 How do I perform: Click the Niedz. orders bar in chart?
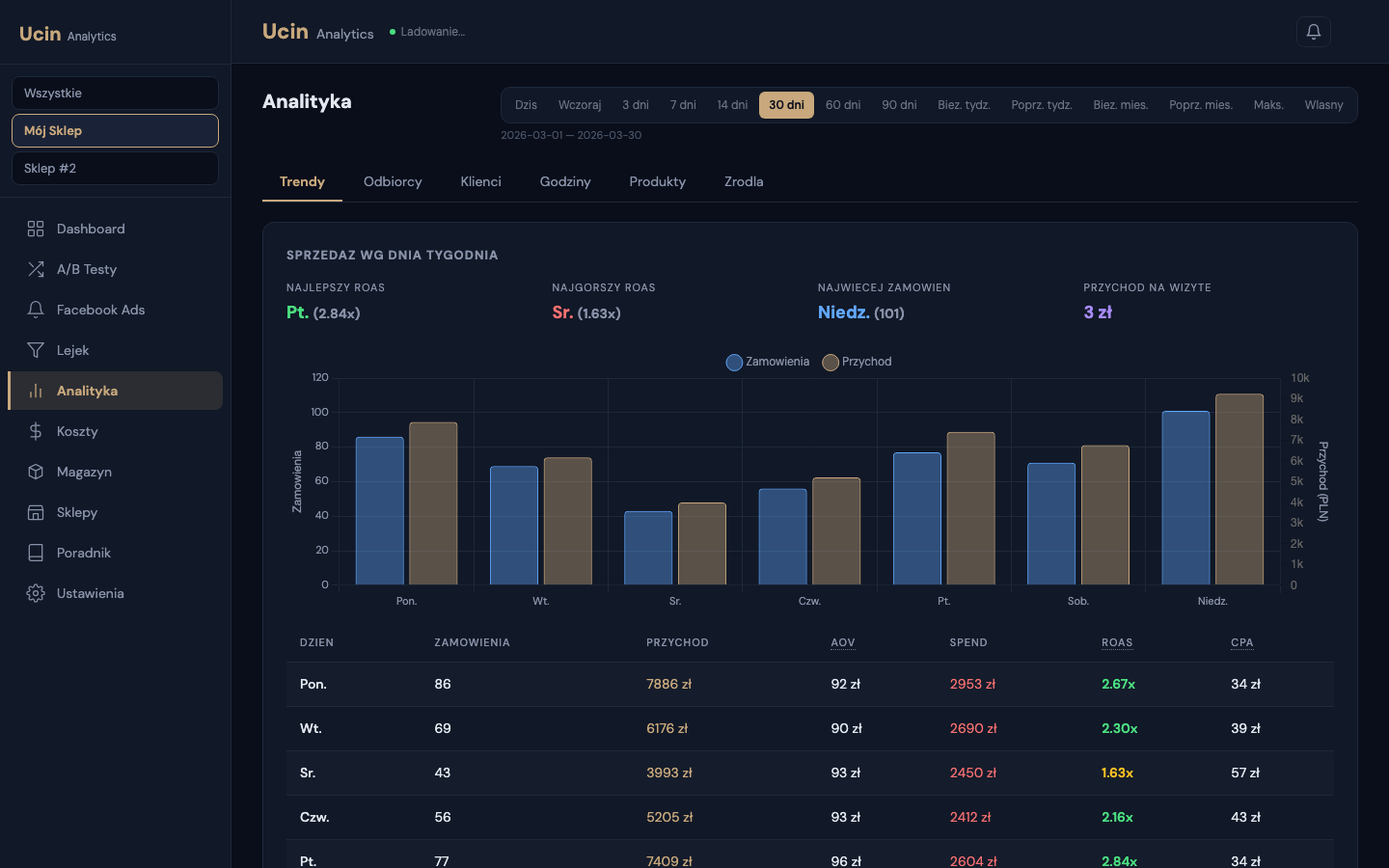point(1185,498)
